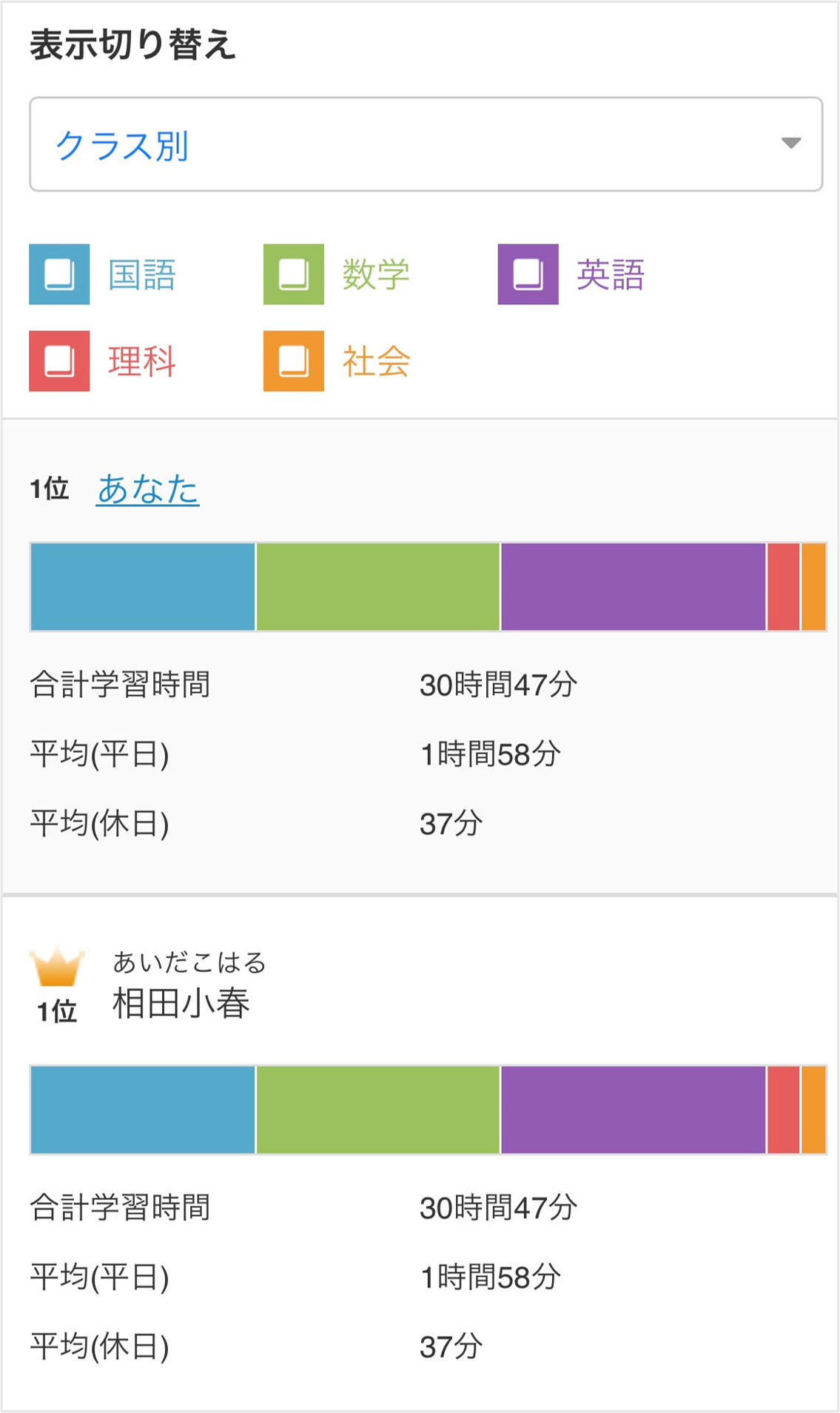Select the 理科 subject label
840x1413 pixels.
click(x=142, y=362)
